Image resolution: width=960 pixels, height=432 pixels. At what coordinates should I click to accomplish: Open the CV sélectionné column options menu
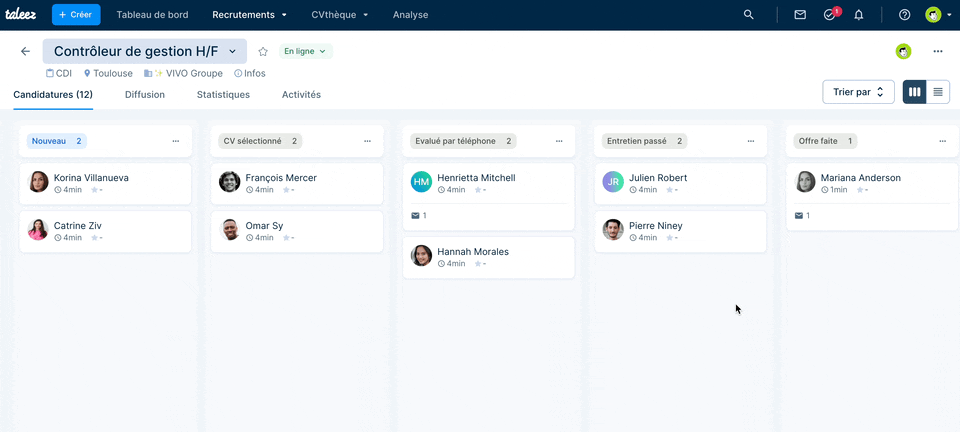coord(367,141)
